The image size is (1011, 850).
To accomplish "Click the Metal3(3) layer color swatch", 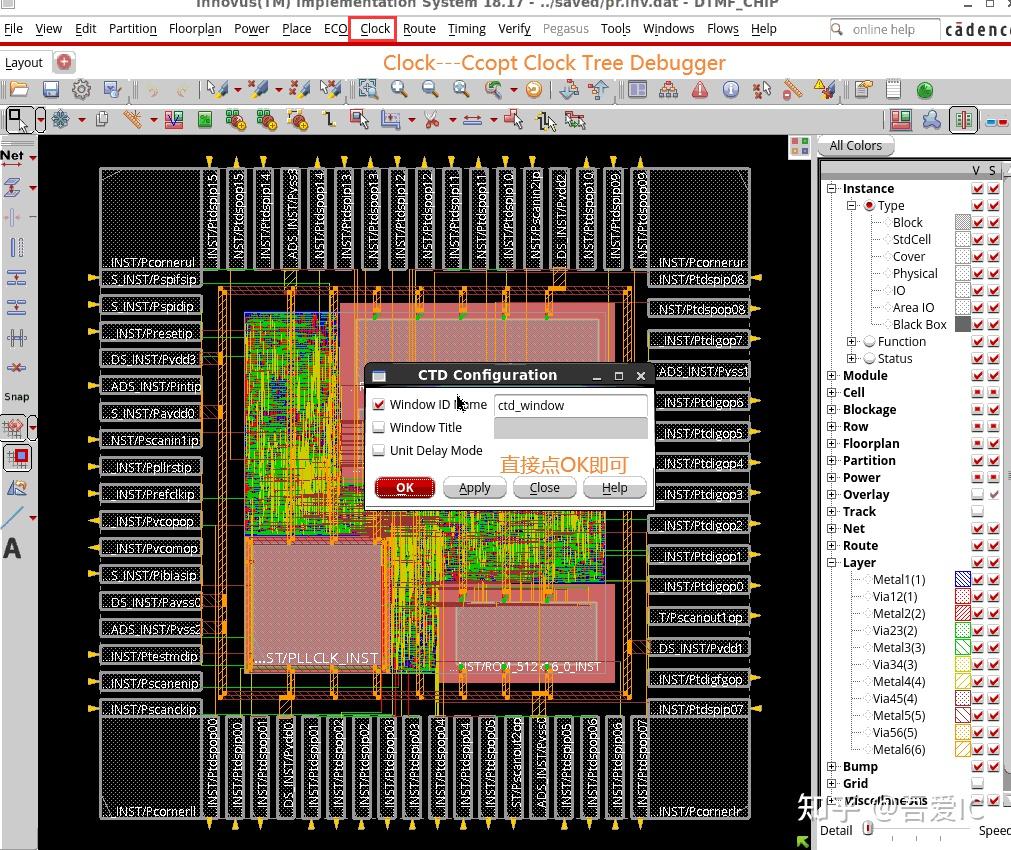I will 962,647.
